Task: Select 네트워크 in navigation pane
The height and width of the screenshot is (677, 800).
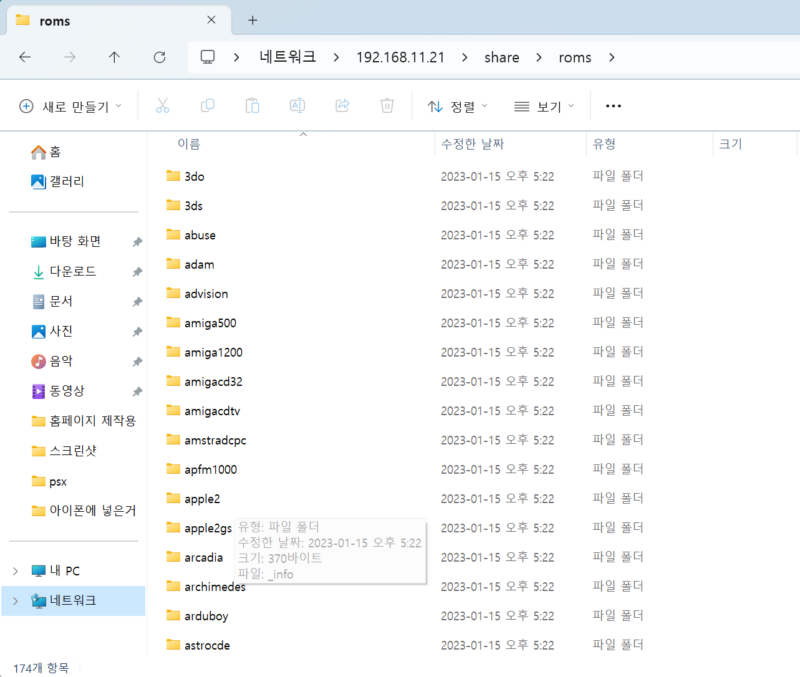Action: point(73,601)
